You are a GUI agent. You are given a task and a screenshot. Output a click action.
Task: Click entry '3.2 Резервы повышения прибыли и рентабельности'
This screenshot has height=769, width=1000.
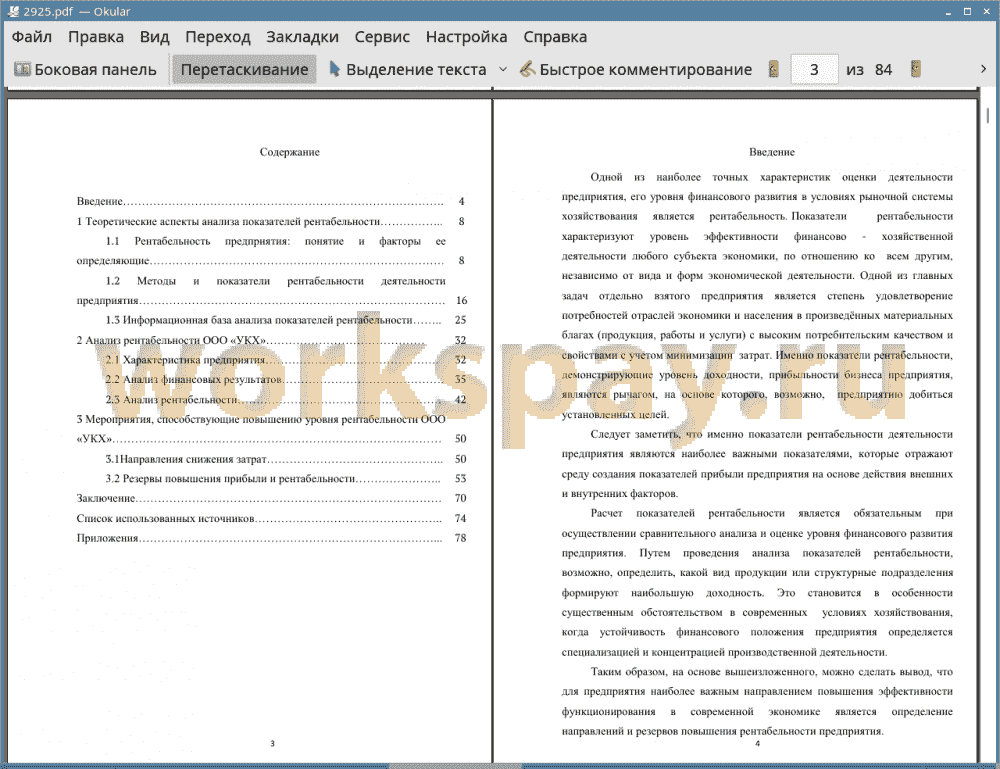point(286,479)
